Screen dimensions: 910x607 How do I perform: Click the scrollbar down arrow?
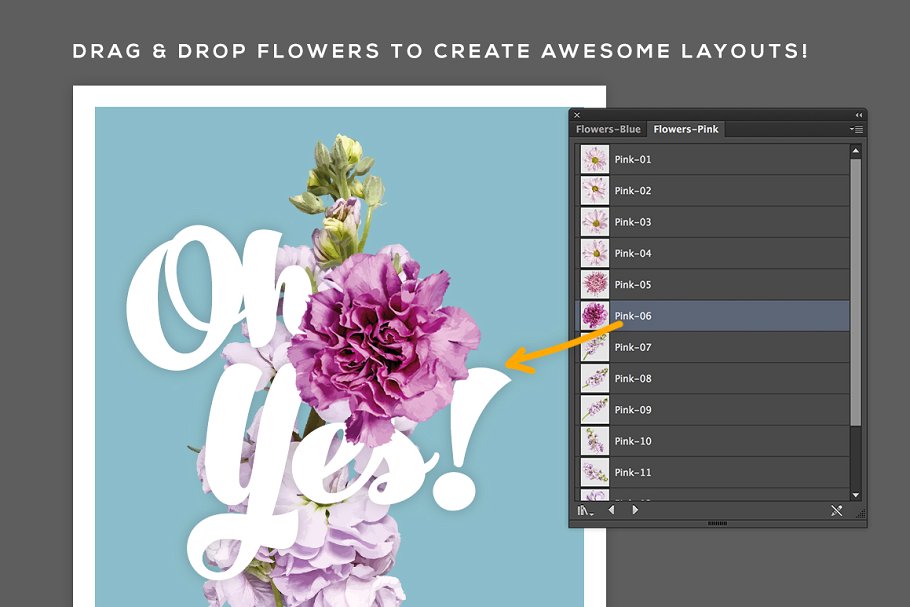[854, 494]
